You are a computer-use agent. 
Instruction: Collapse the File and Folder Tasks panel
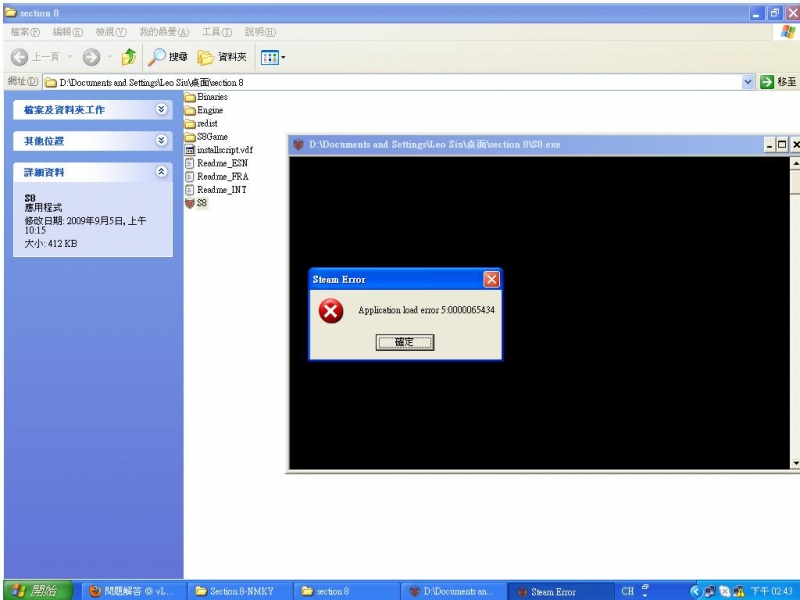click(162, 109)
